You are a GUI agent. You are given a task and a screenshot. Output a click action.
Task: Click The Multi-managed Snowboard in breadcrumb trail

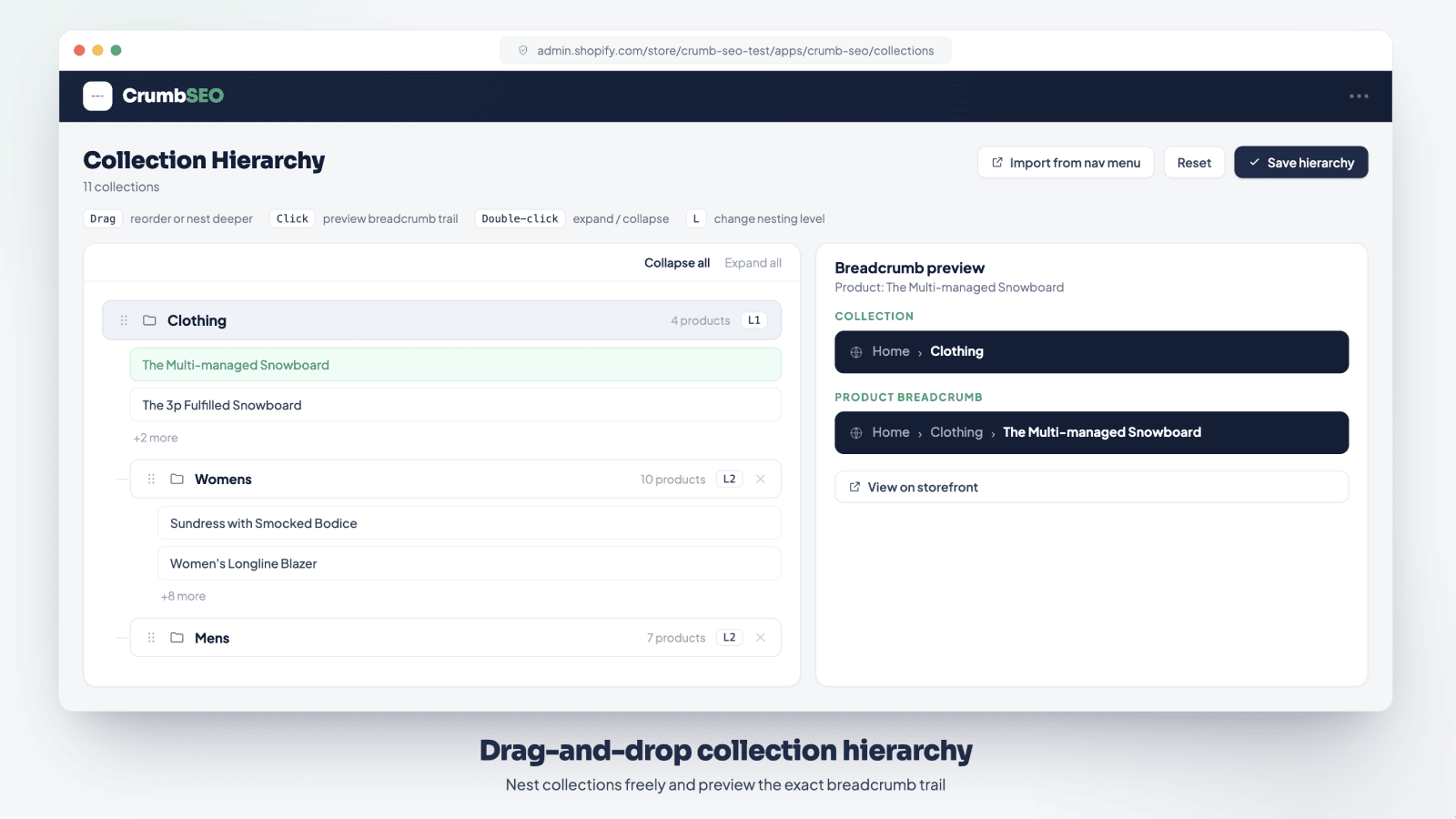[1102, 432]
